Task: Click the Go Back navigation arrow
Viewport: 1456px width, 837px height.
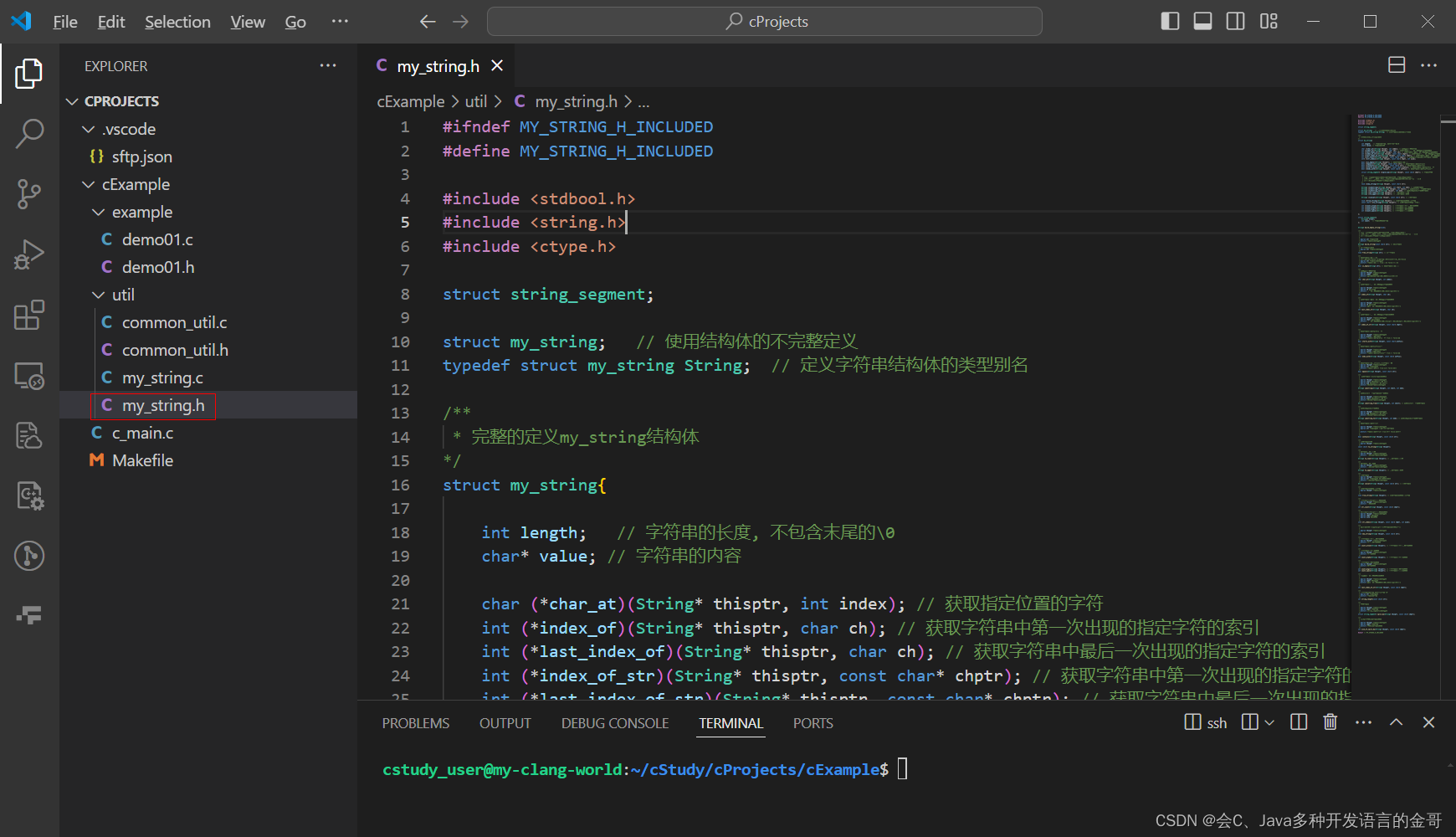Action: pos(427,21)
